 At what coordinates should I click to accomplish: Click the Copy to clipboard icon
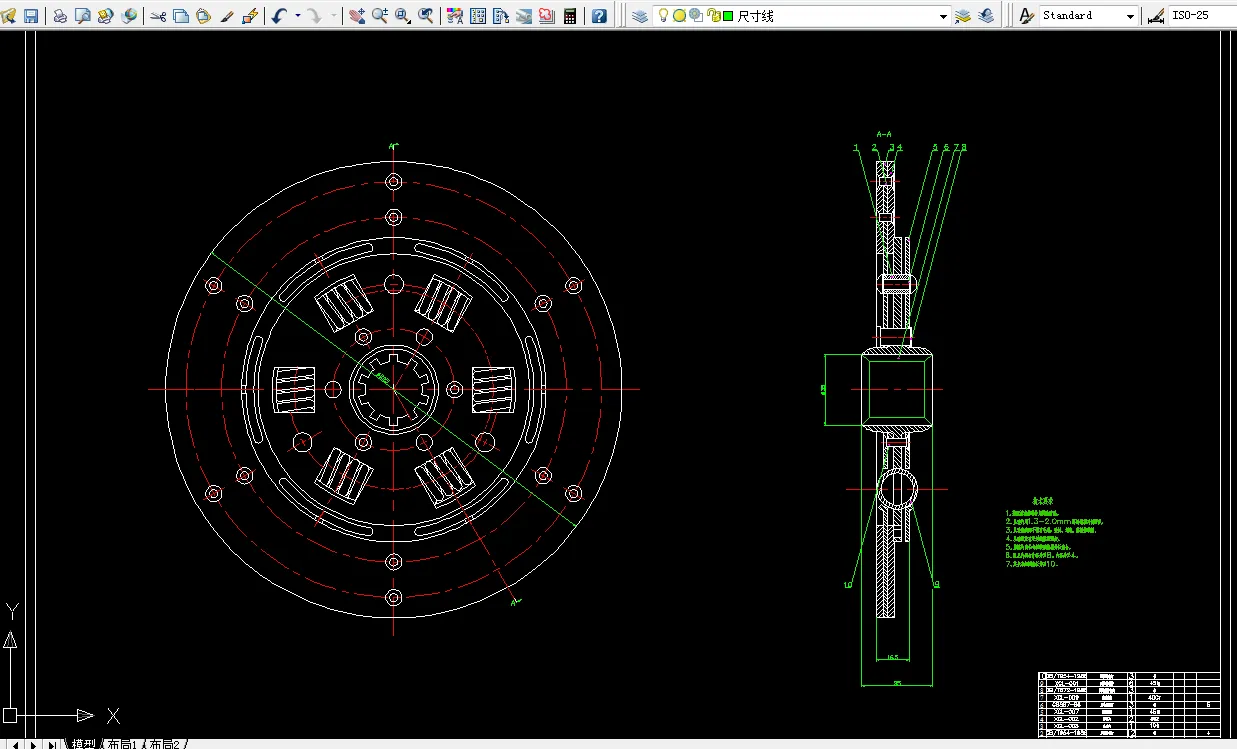coord(181,16)
